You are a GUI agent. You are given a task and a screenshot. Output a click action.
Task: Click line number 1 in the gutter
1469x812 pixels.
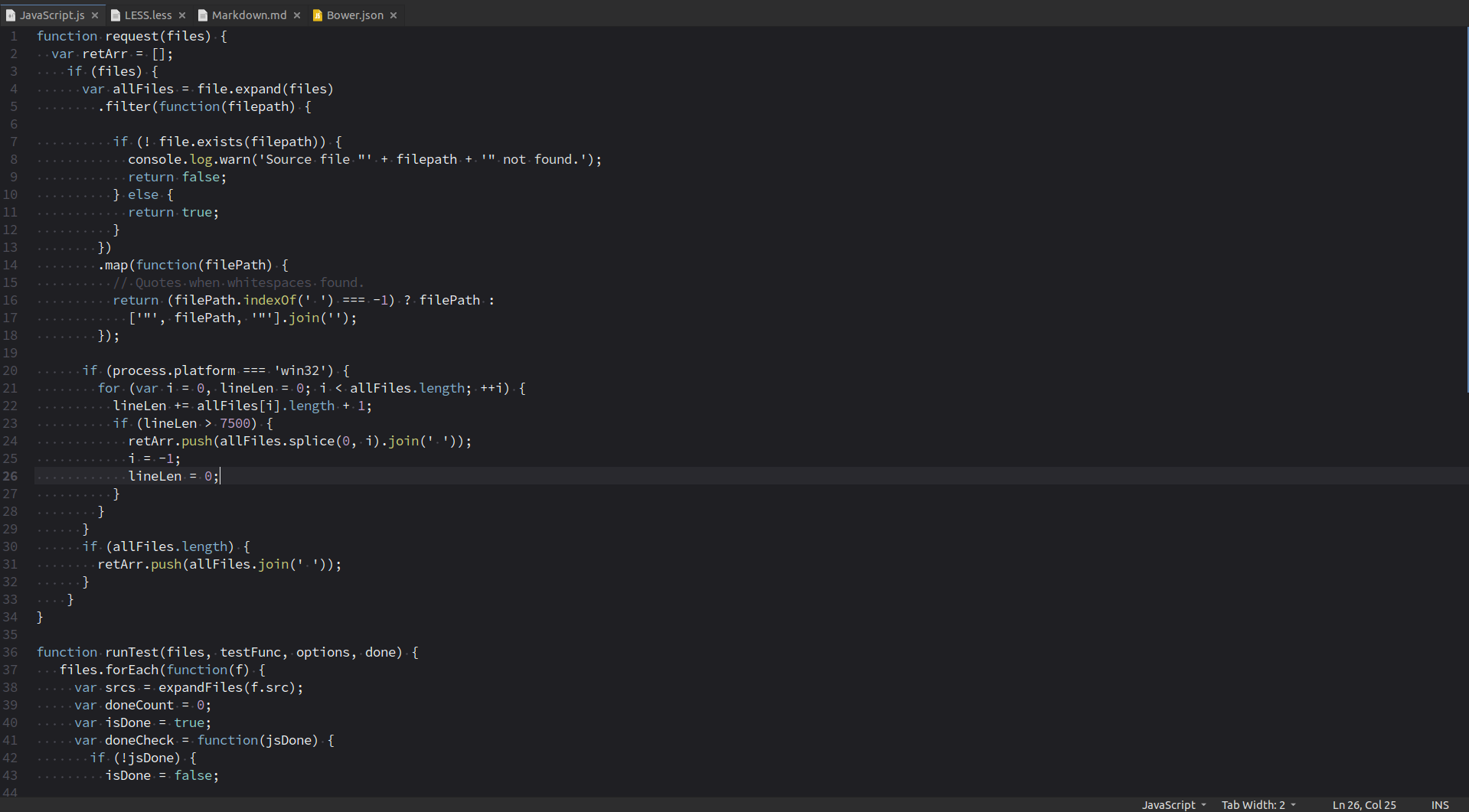(x=14, y=36)
